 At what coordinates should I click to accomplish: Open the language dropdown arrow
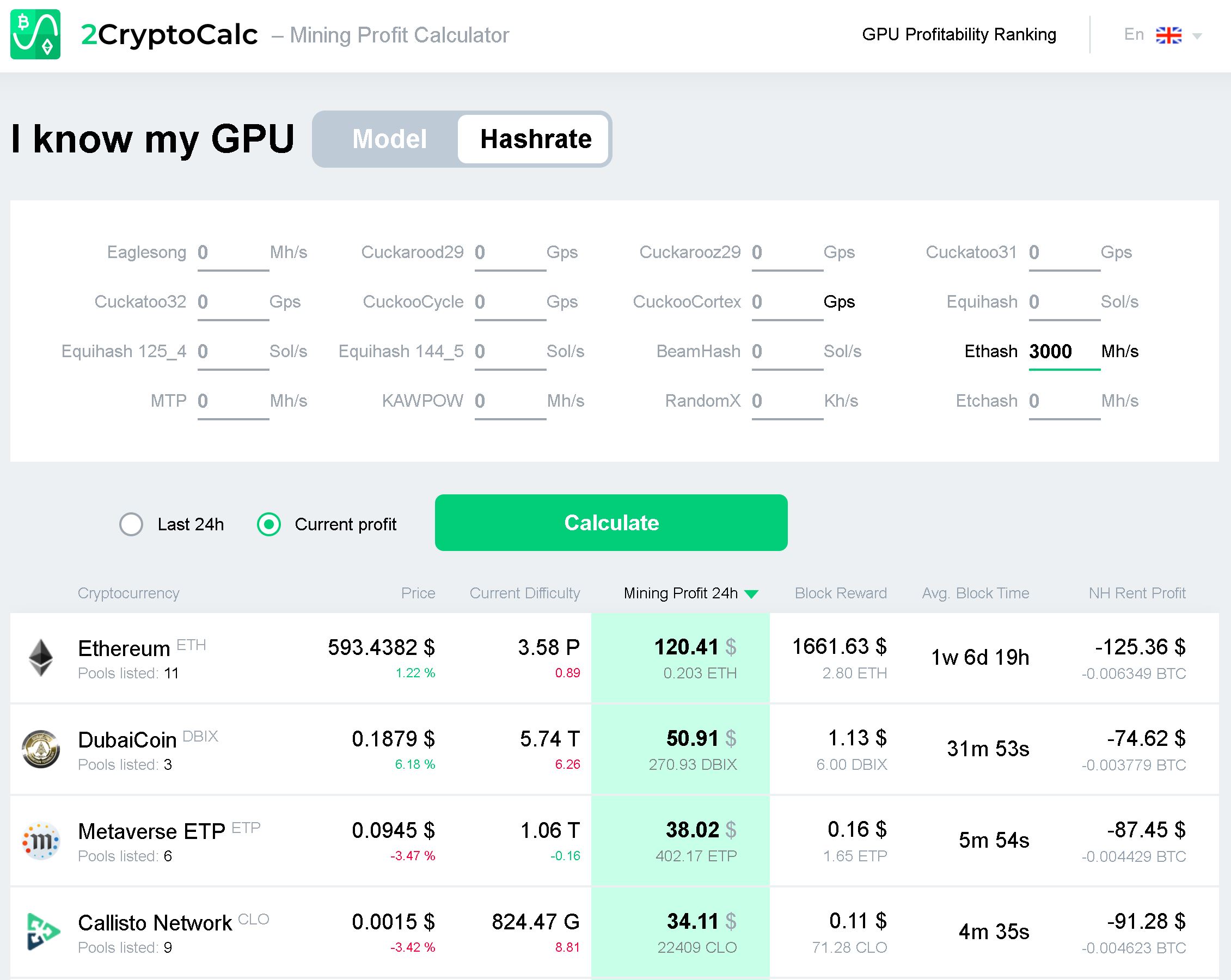1197,36
